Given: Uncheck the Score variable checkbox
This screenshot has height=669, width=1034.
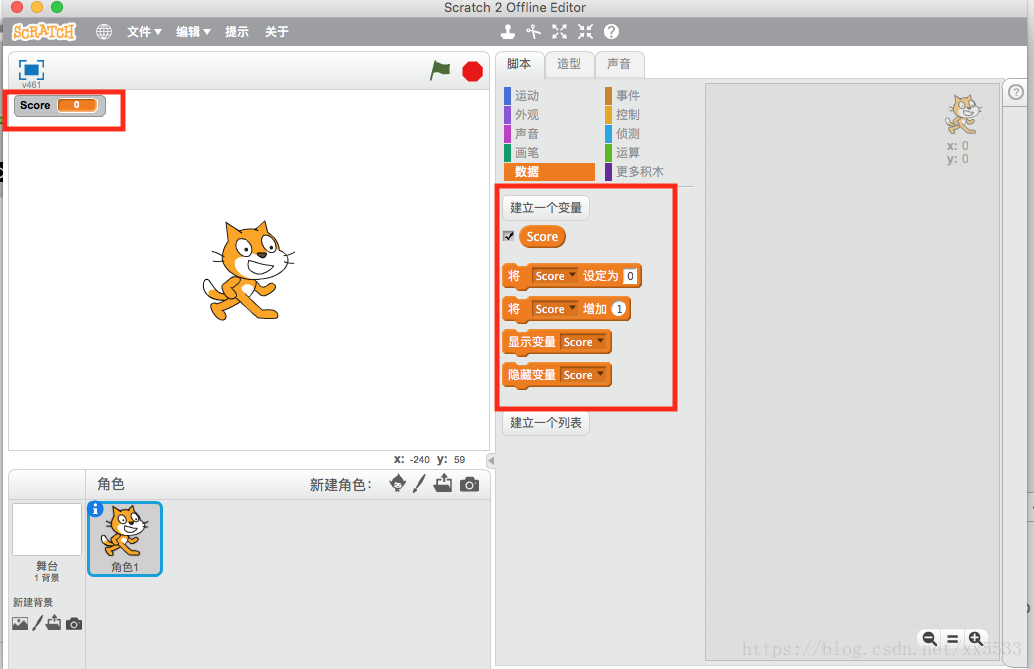Looking at the screenshot, I should click(x=508, y=236).
